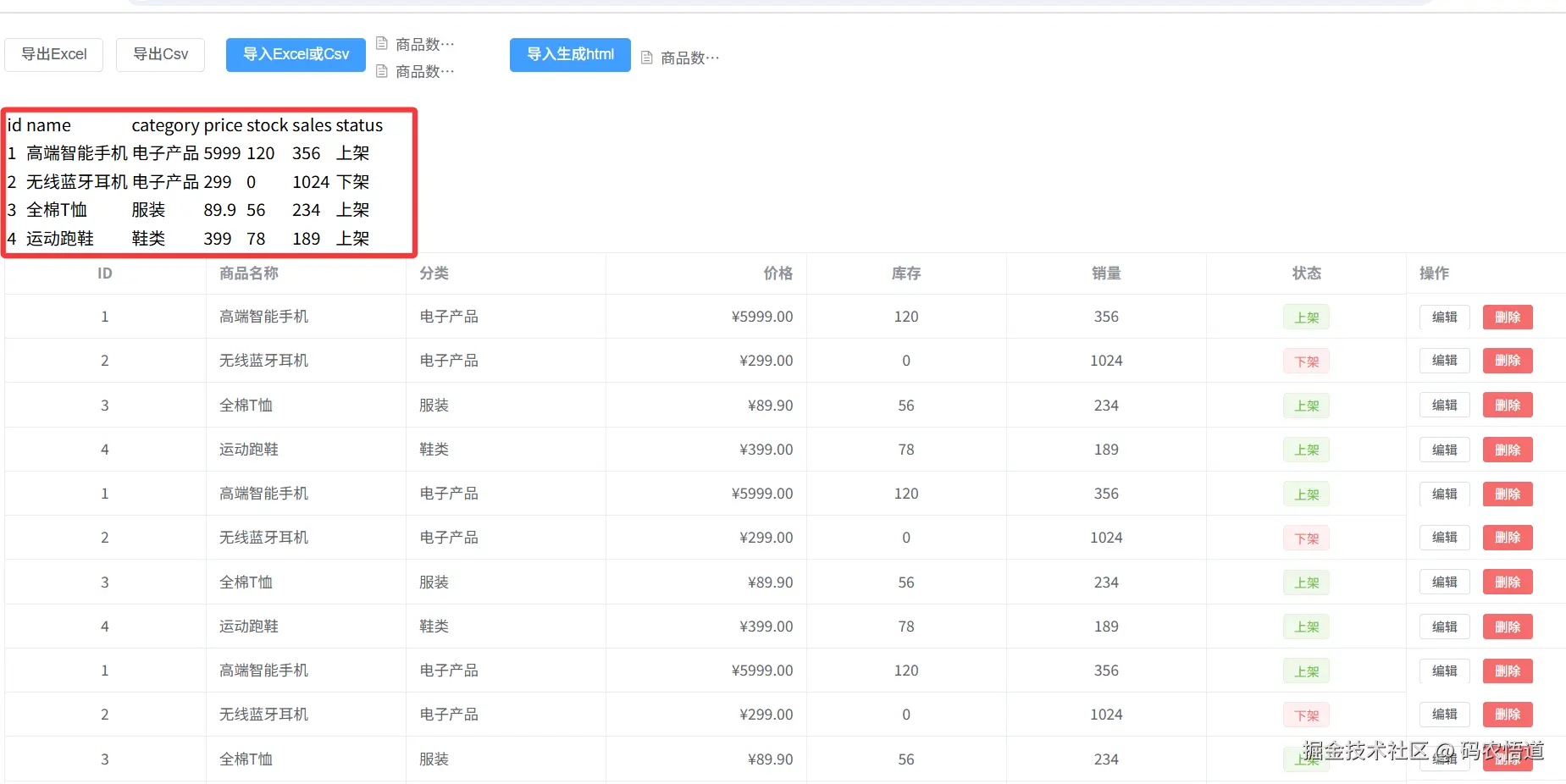
Task: Edit the first 全棉T恤 row
Action: 1445,405
